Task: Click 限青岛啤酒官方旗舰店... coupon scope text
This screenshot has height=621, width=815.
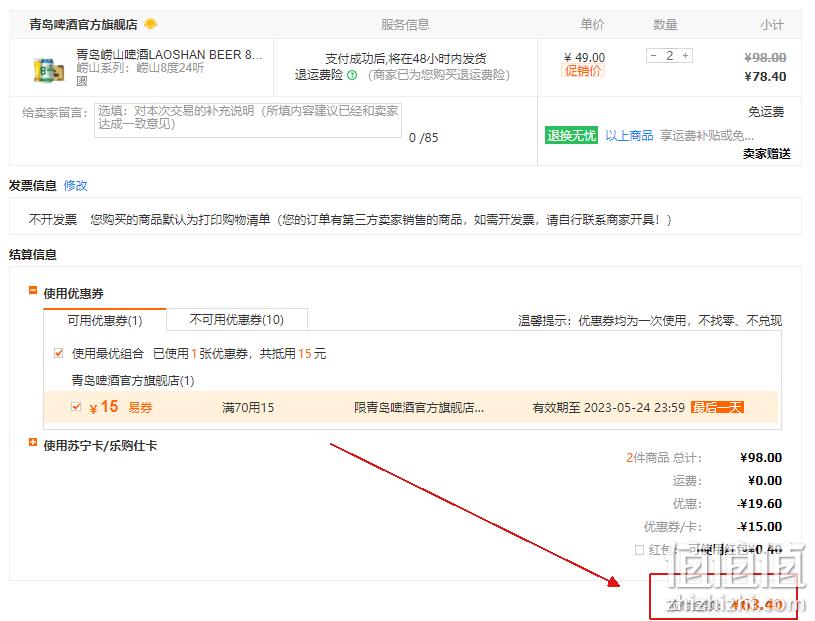Action: 419,407
